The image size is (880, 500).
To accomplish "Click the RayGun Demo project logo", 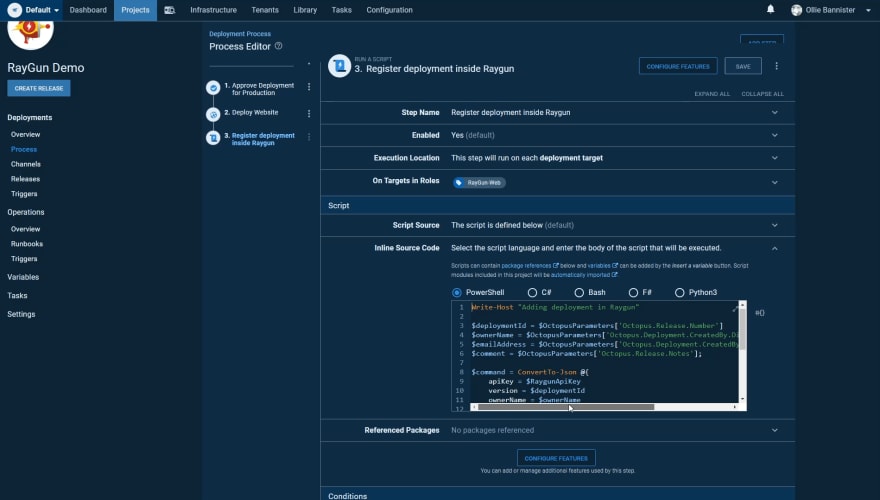I will [30, 33].
